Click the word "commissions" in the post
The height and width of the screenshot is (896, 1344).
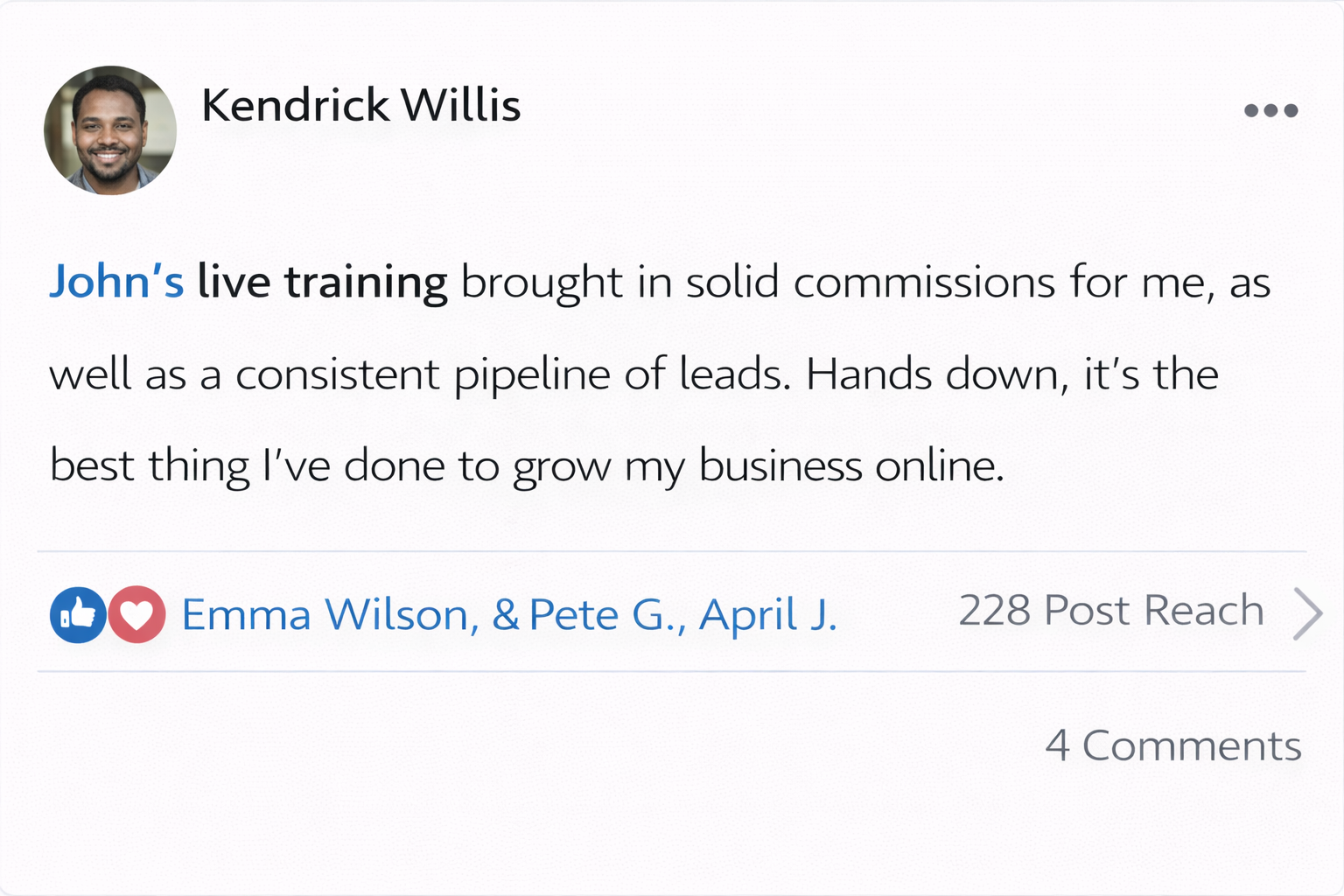point(924,283)
